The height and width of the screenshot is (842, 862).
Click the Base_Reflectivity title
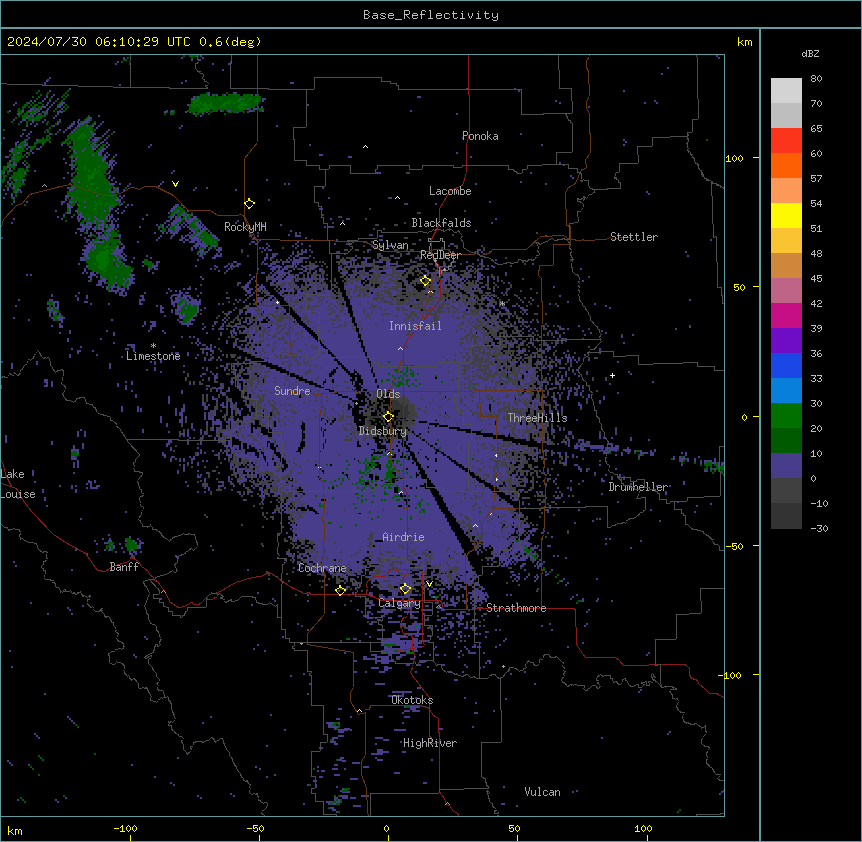click(431, 15)
